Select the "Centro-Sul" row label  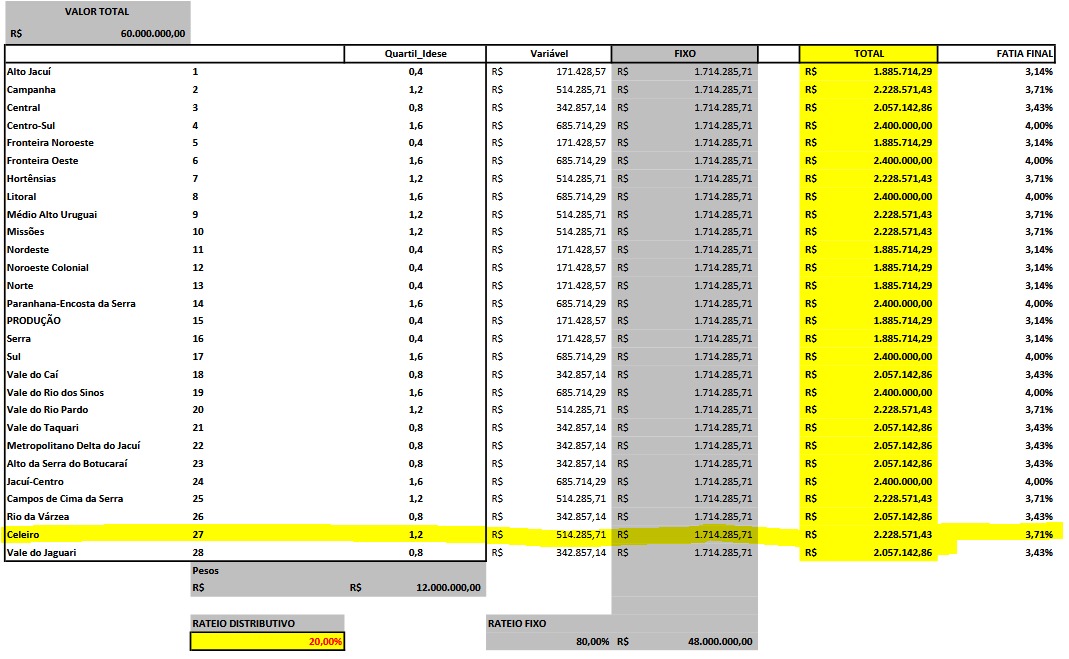tap(31, 125)
